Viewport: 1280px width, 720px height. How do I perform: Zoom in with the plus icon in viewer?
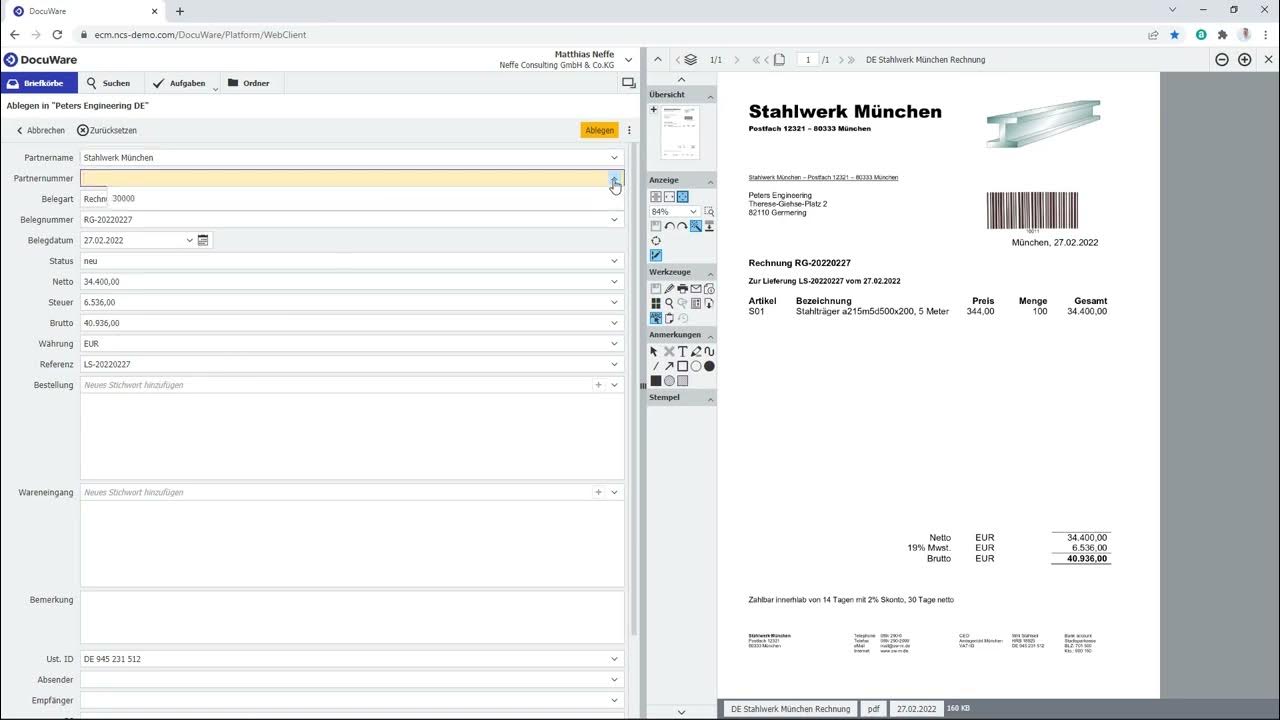[x=1245, y=60]
